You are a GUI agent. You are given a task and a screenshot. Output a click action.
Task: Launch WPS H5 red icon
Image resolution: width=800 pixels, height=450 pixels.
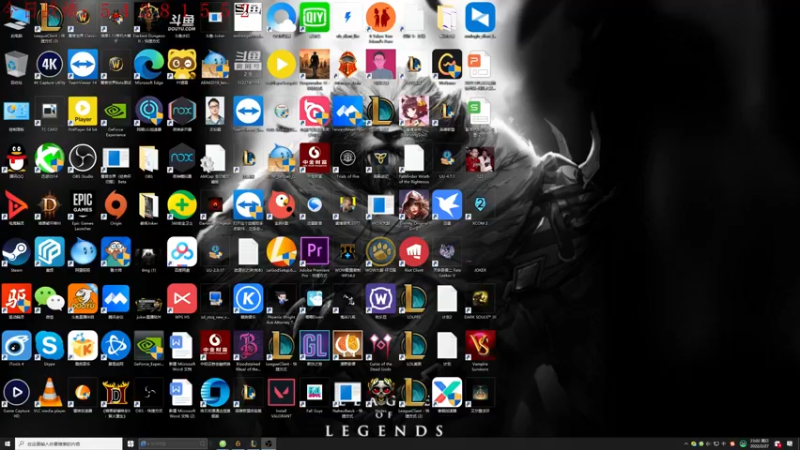(x=182, y=299)
